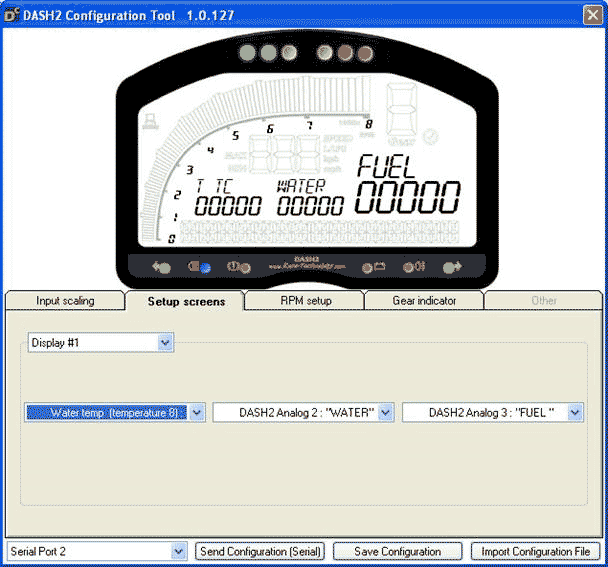
Task: Click the right turn indicator warning light
Action: click(449, 267)
